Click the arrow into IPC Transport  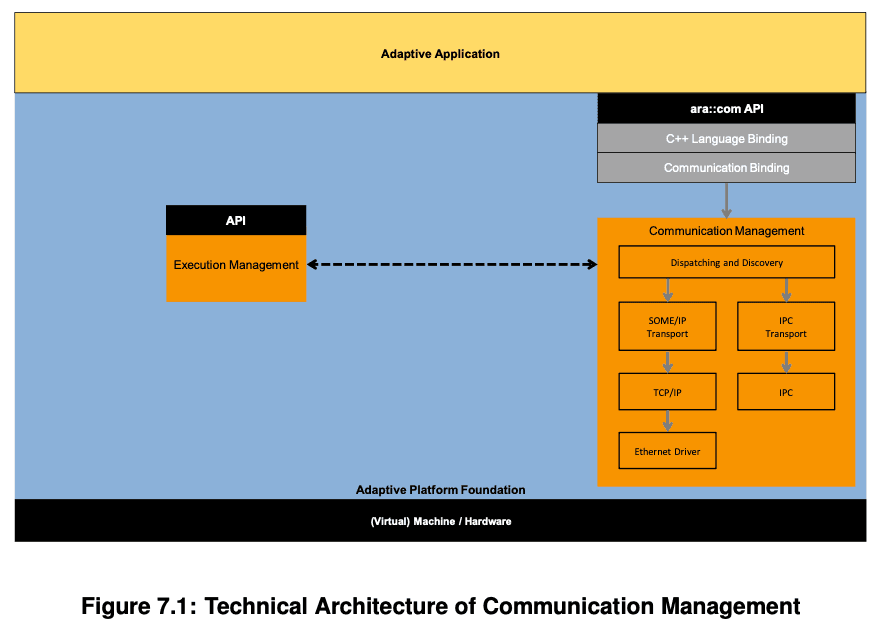[x=786, y=289]
